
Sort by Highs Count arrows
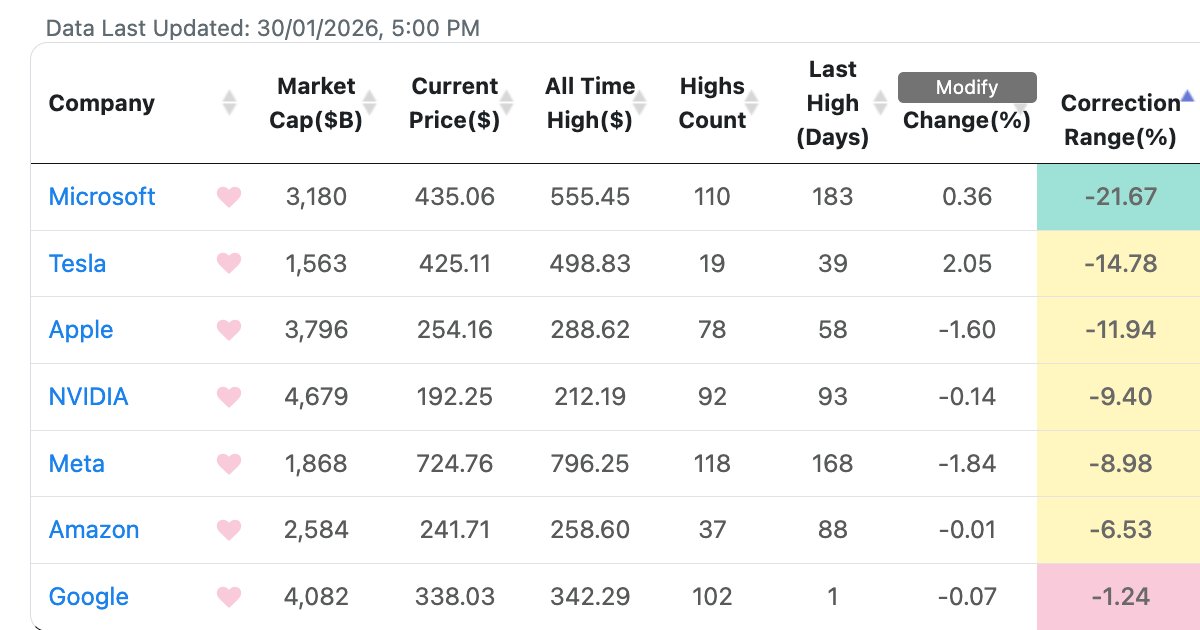[752, 102]
